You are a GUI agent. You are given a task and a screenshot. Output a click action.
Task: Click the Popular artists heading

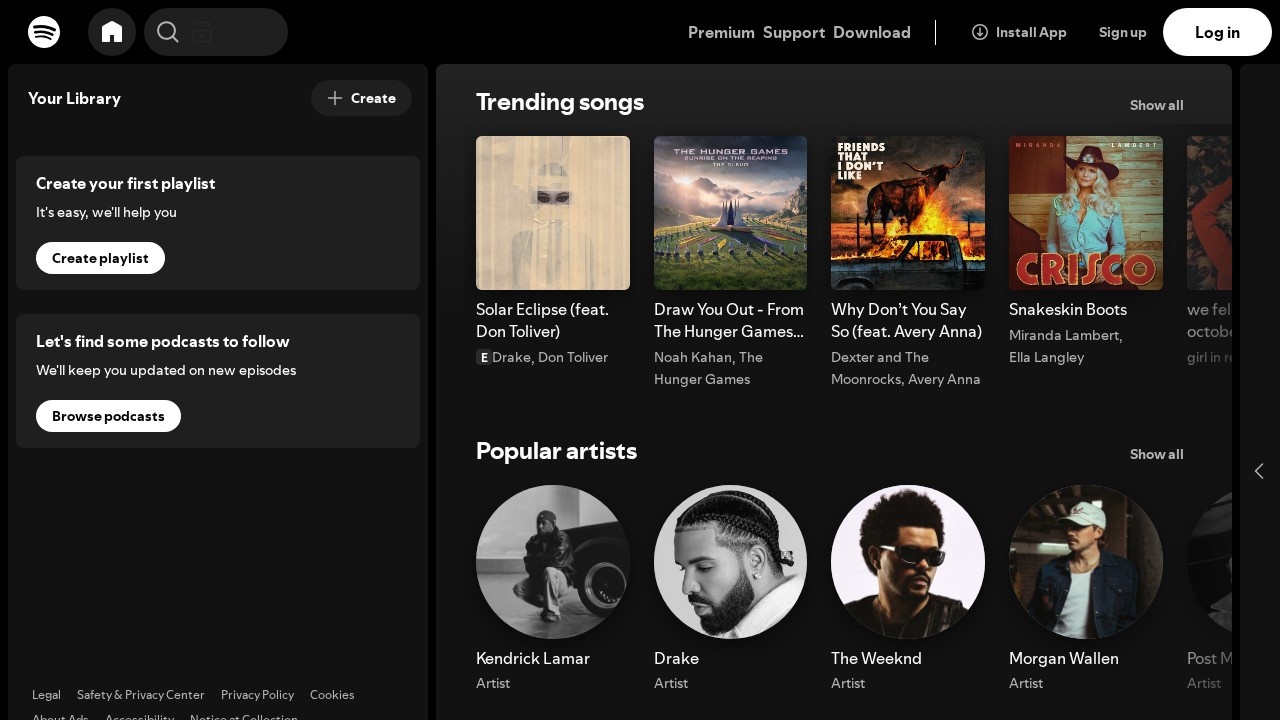556,451
